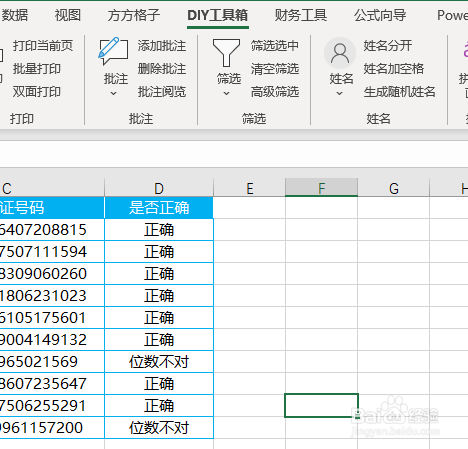Click 打印当前页 button
468x449 pixels.
43,46
